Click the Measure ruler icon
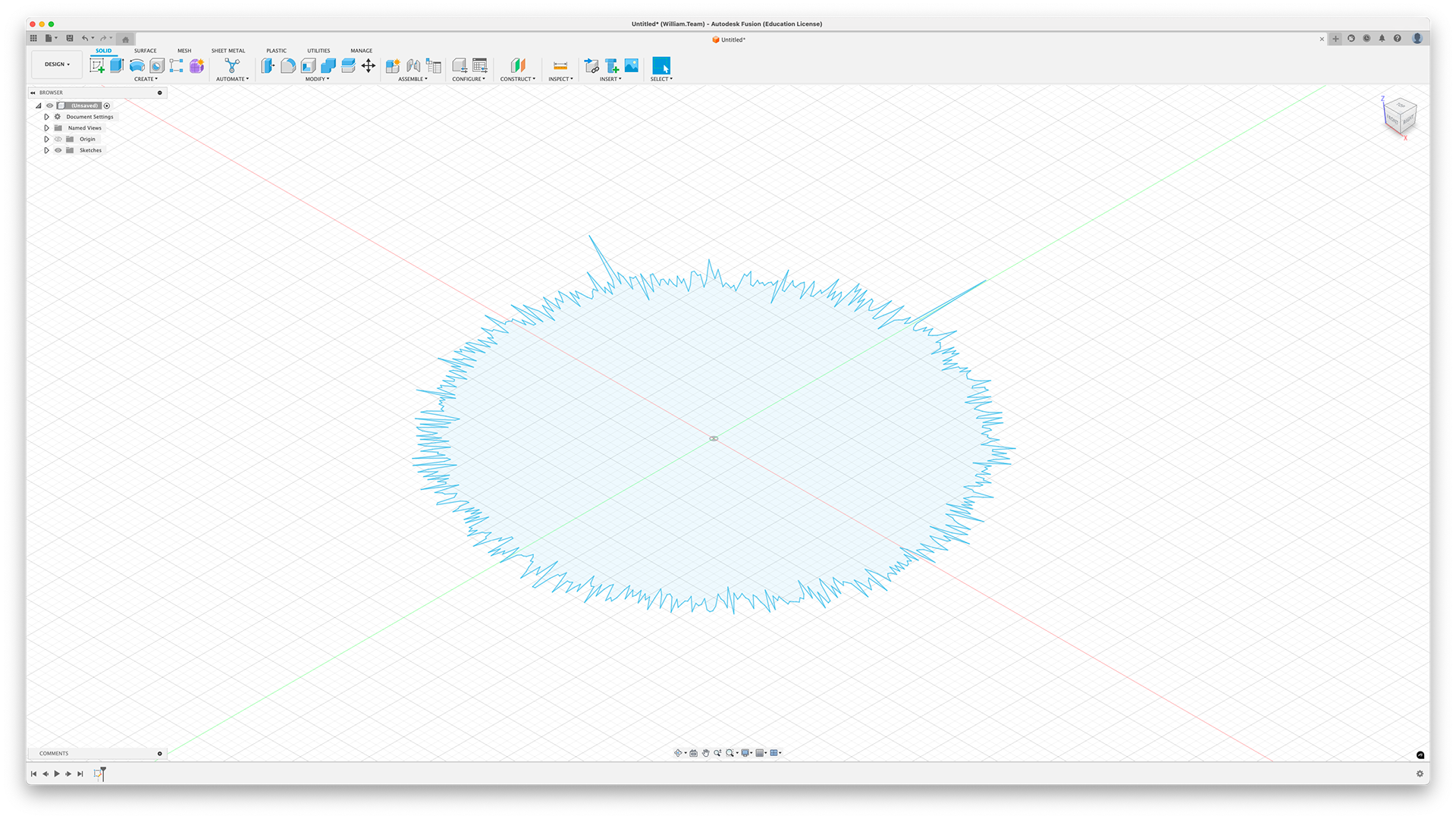Image resolution: width=1456 pixels, height=819 pixels. pyautogui.click(x=560, y=66)
